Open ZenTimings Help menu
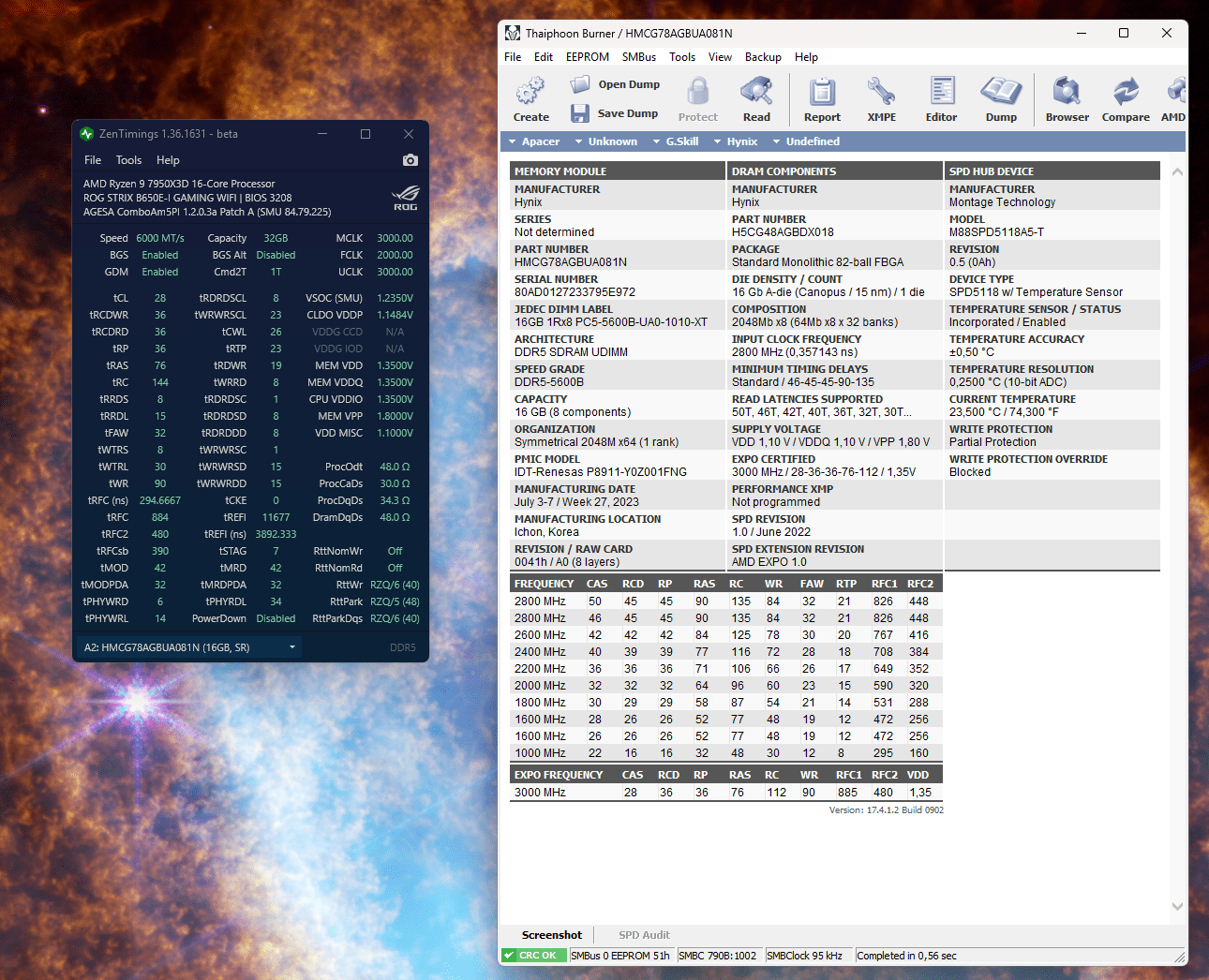The width and height of the screenshot is (1209, 980). point(168,160)
